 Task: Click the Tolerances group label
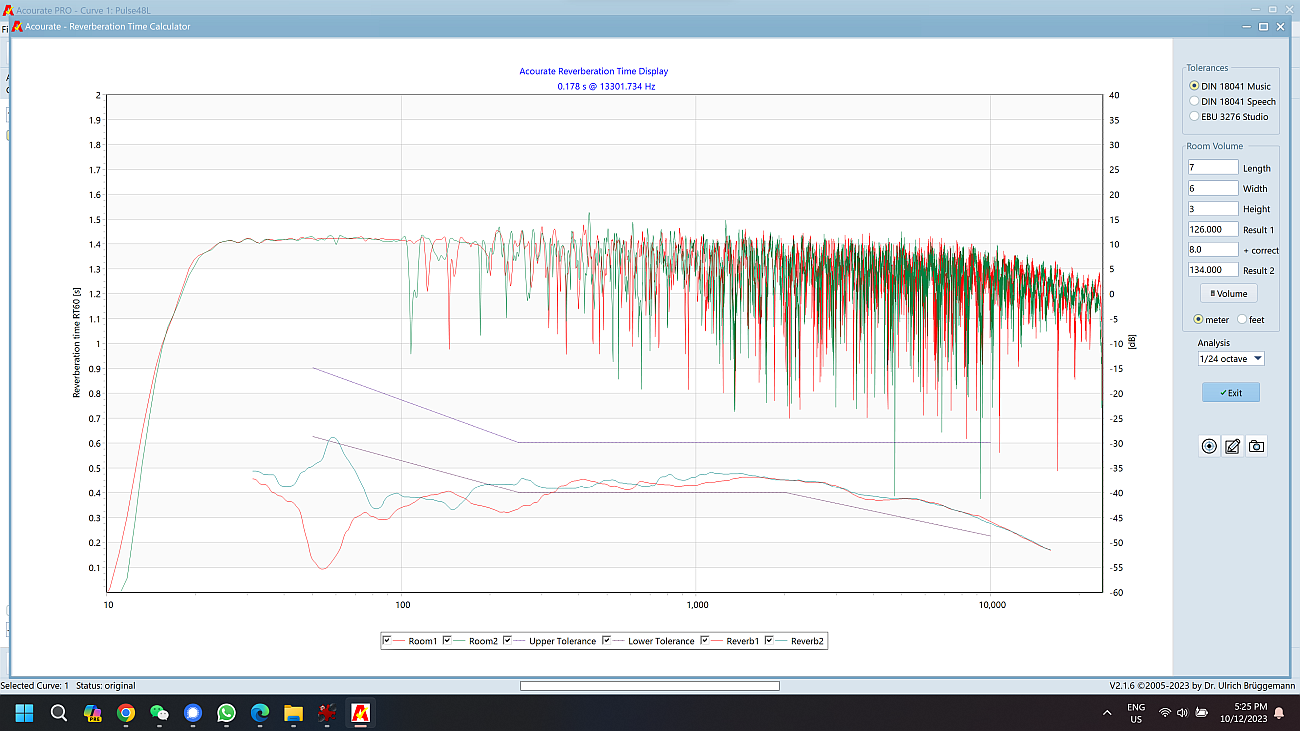point(1207,68)
